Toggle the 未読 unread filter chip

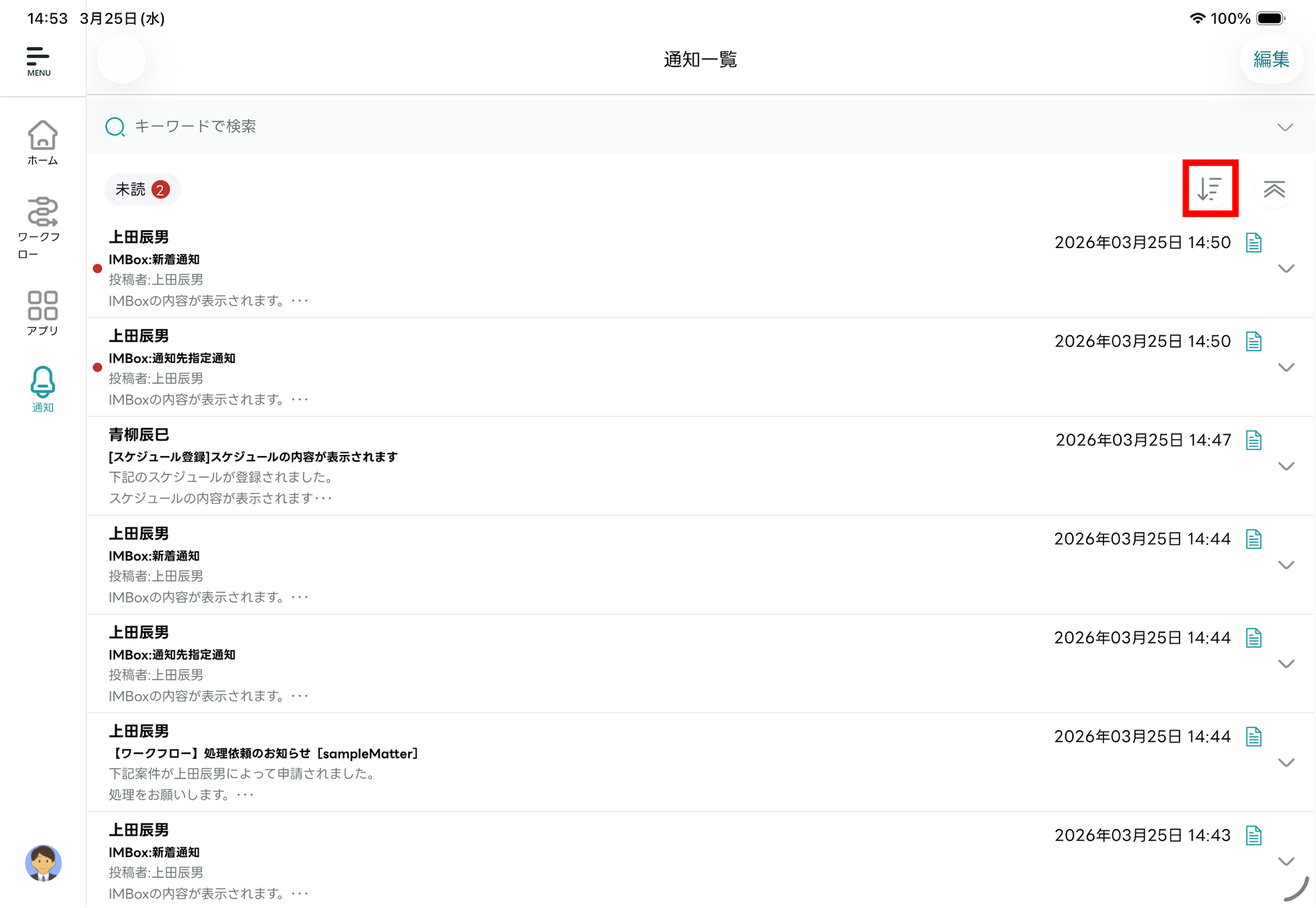[142, 189]
